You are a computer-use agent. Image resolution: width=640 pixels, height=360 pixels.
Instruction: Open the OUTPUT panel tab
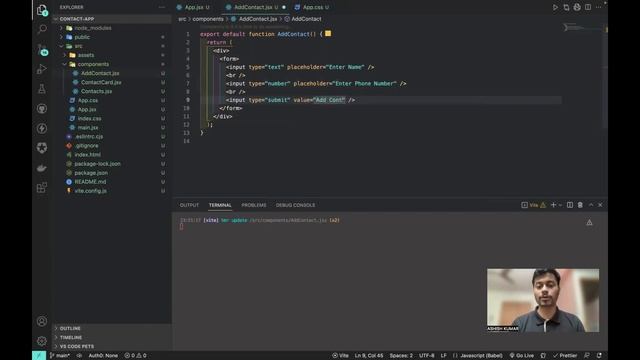coord(189,205)
